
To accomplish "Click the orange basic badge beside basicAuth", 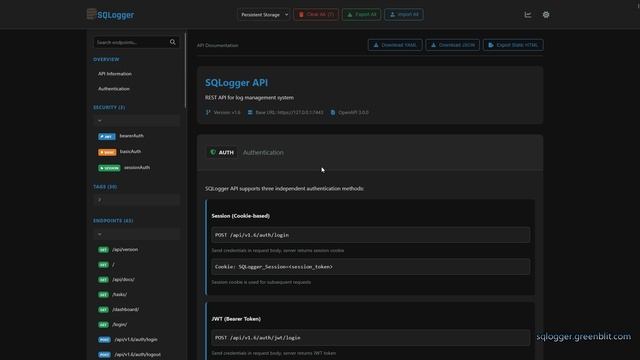I will 107,152.
